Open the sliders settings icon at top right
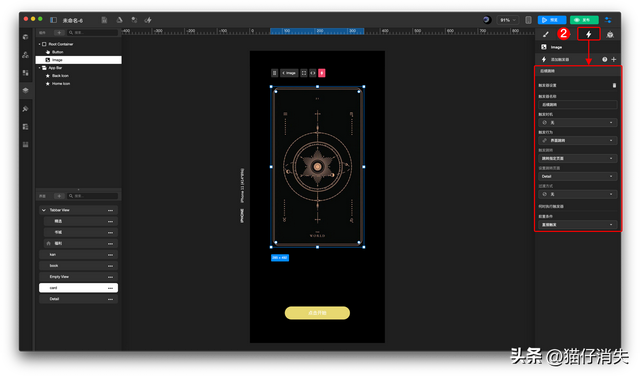Screen dimensions: 640x376 pos(608,20)
